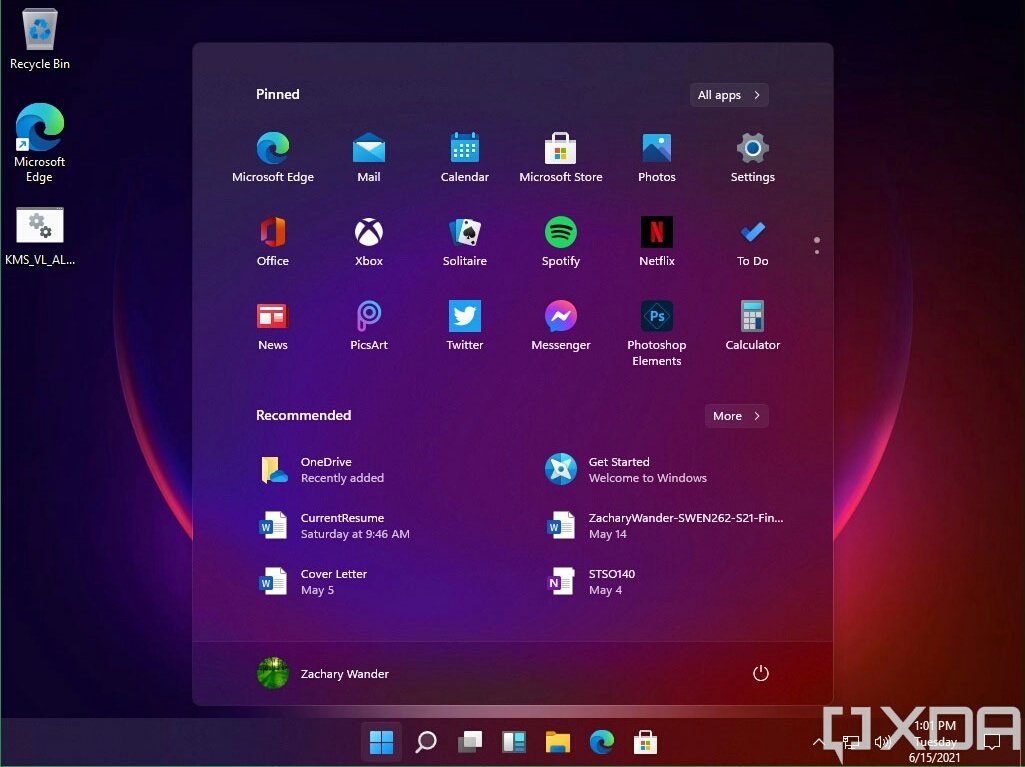Open Microsoft Store pinned tile
This screenshot has height=767, width=1025.
pyautogui.click(x=560, y=157)
